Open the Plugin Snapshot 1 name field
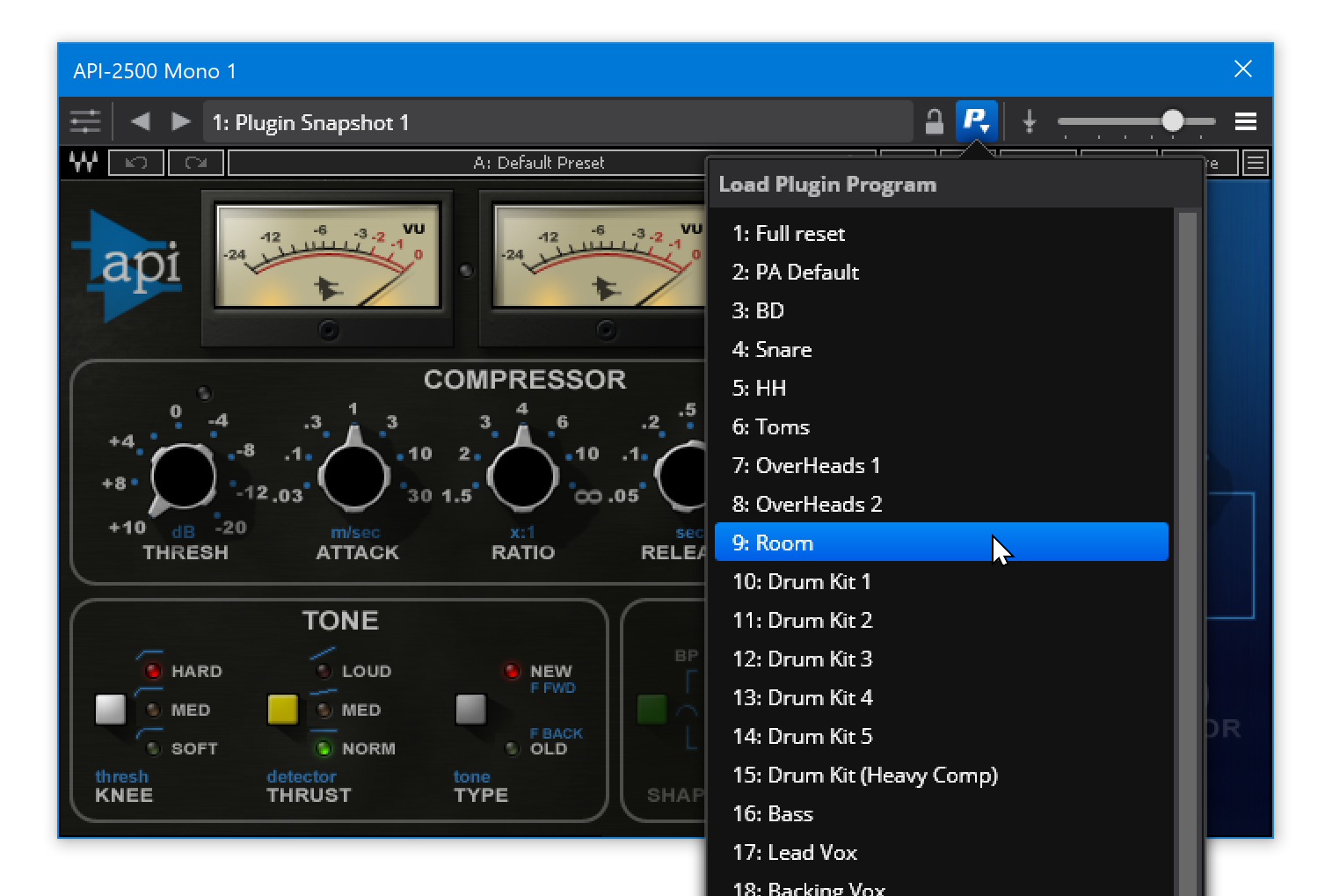1325x896 pixels. click(558, 122)
